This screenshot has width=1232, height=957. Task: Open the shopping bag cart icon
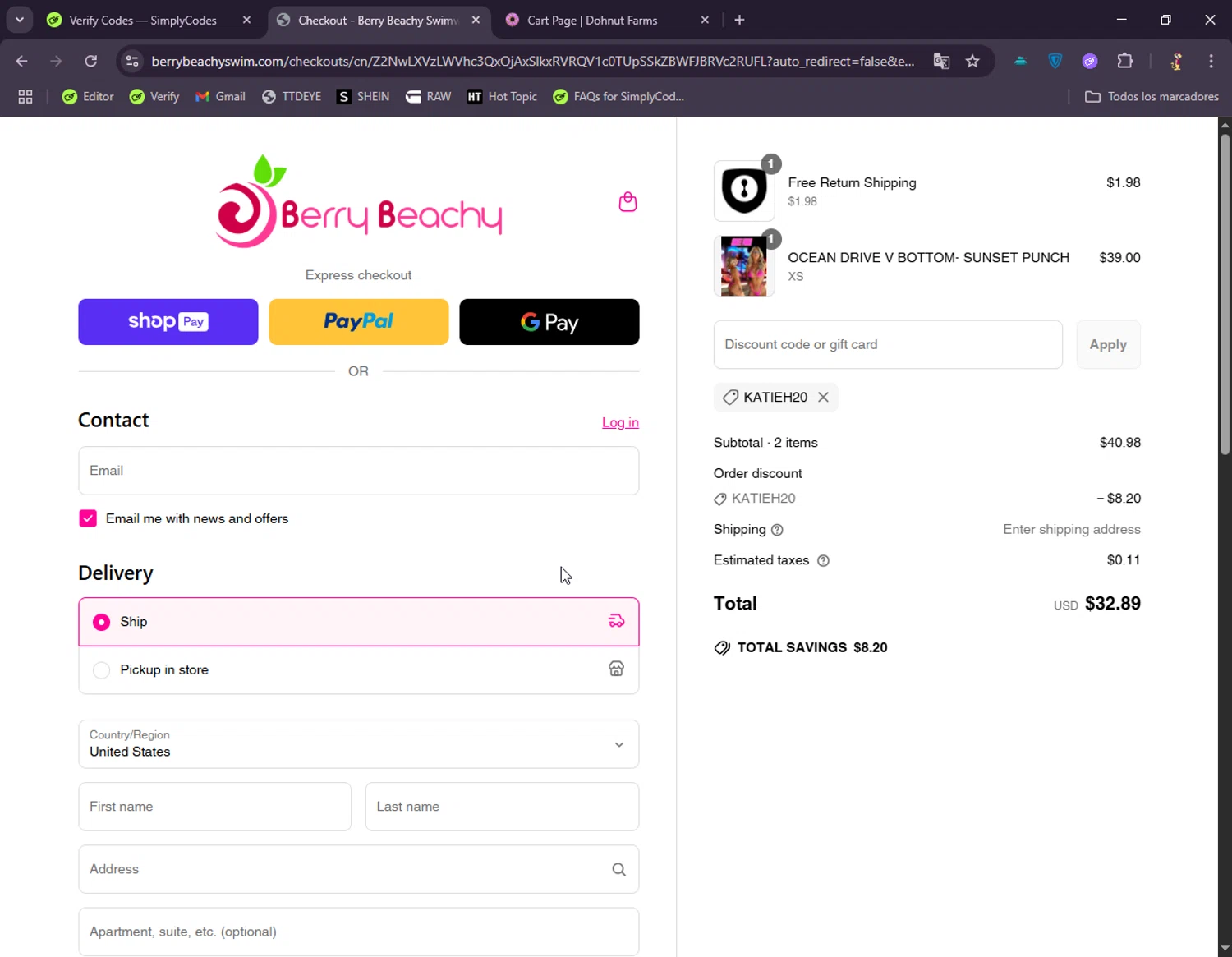(627, 202)
